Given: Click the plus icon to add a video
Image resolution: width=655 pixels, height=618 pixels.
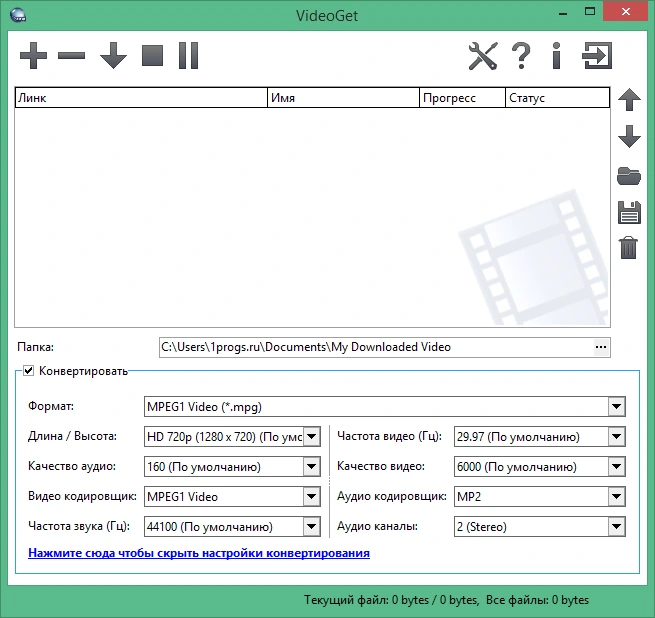Looking at the screenshot, I should pyautogui.click(x=33, y=56).
